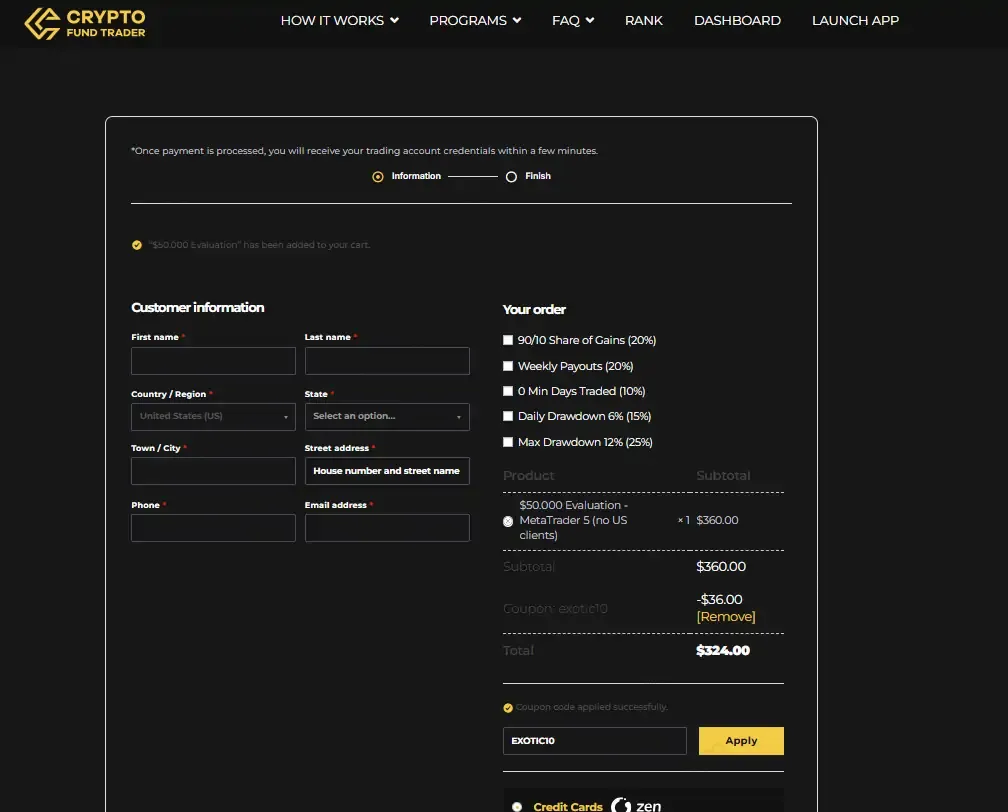Open the RANK page
The image size is (1008, 812).
point(644,20)
